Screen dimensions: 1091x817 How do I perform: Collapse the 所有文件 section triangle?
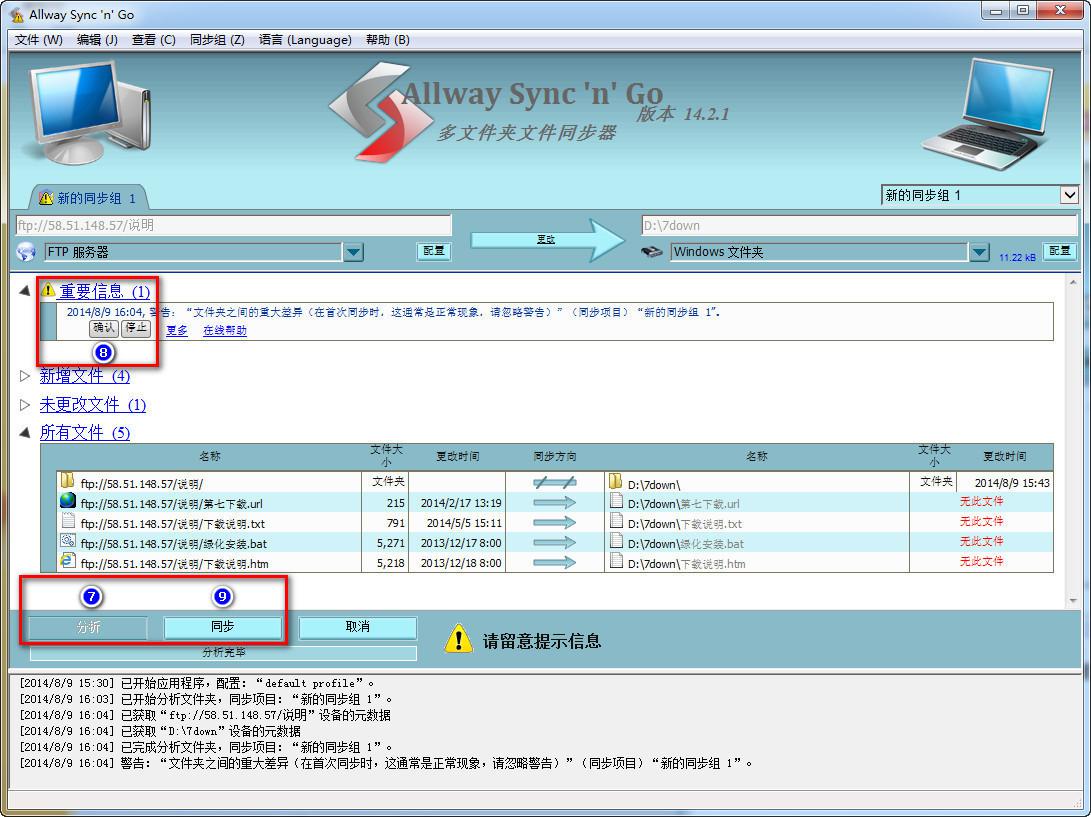[x=24, y=433]
